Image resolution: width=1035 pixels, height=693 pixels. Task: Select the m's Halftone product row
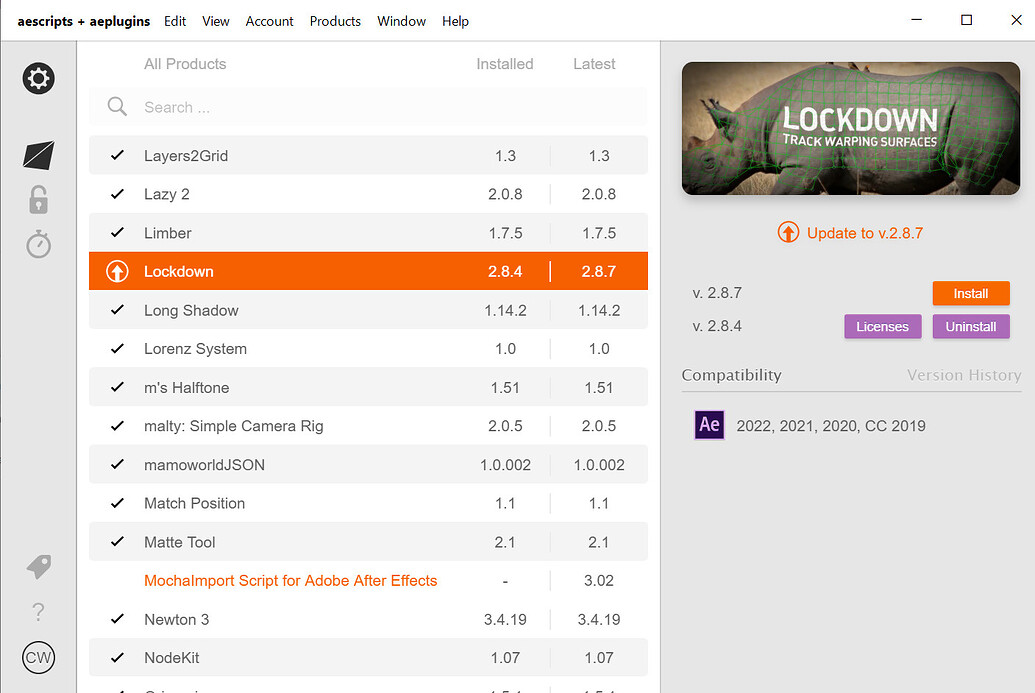368,387
